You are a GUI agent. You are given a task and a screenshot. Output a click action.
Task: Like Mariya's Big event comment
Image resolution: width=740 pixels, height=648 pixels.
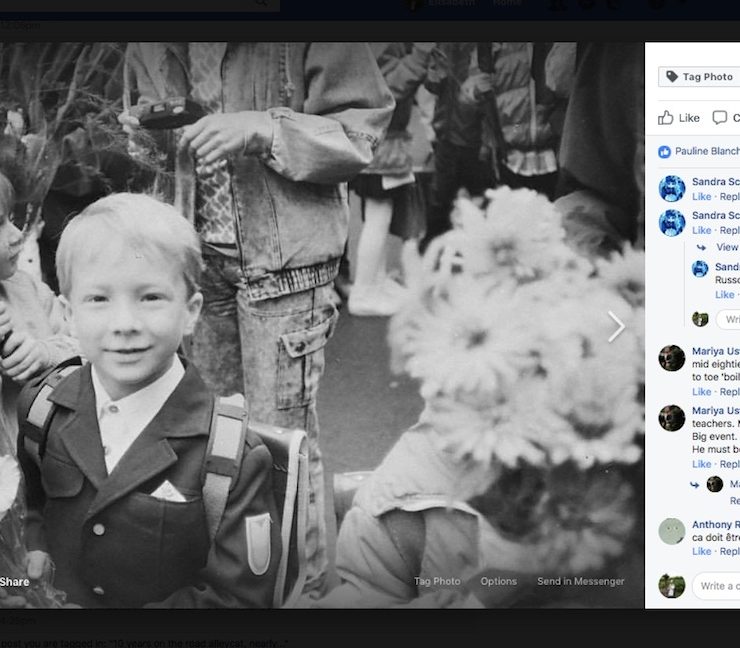701,464
